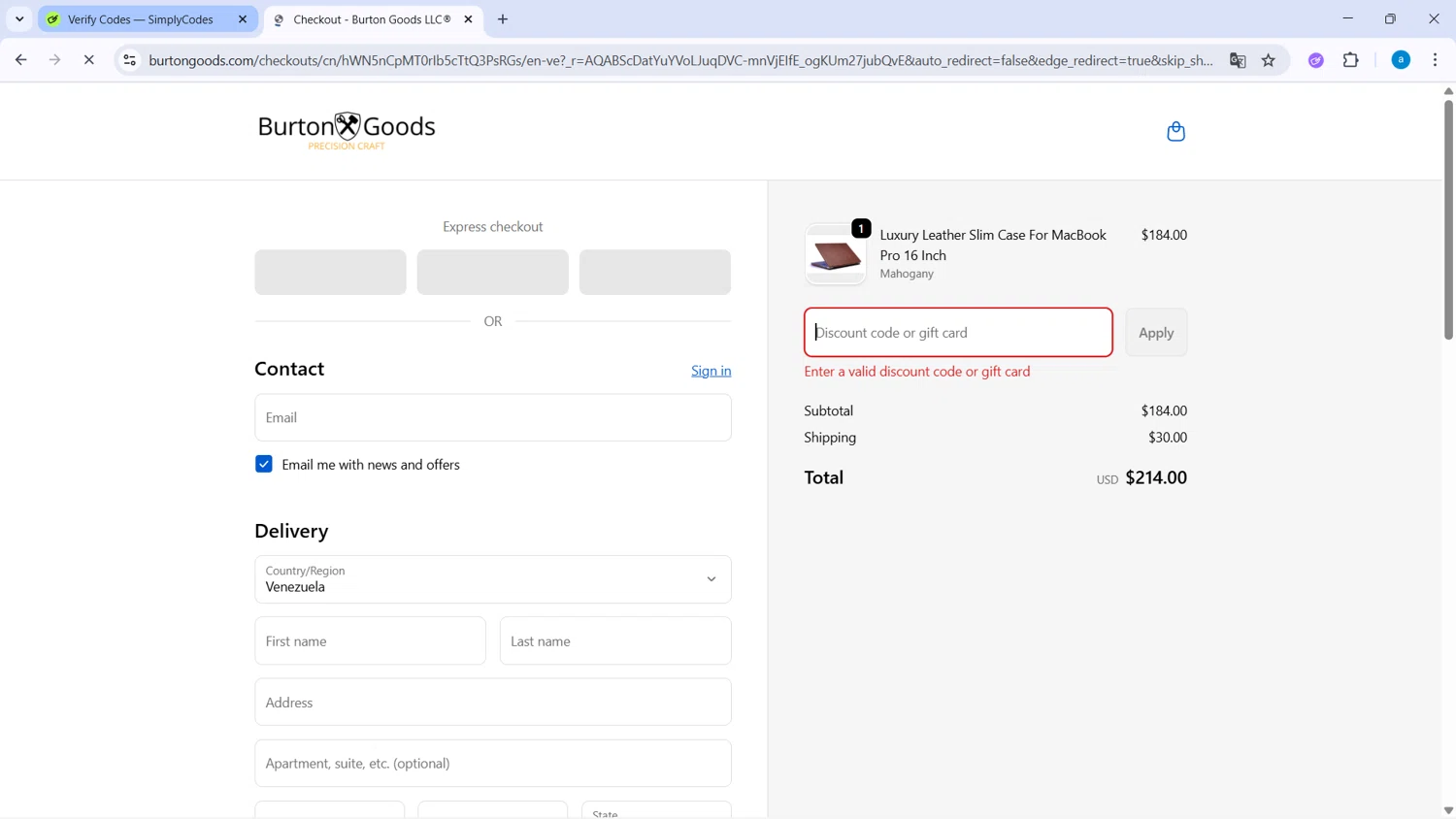The height and width of the screenshot is (819, 1456).
Task: Click the Last name field
Action: coord(615,640)
